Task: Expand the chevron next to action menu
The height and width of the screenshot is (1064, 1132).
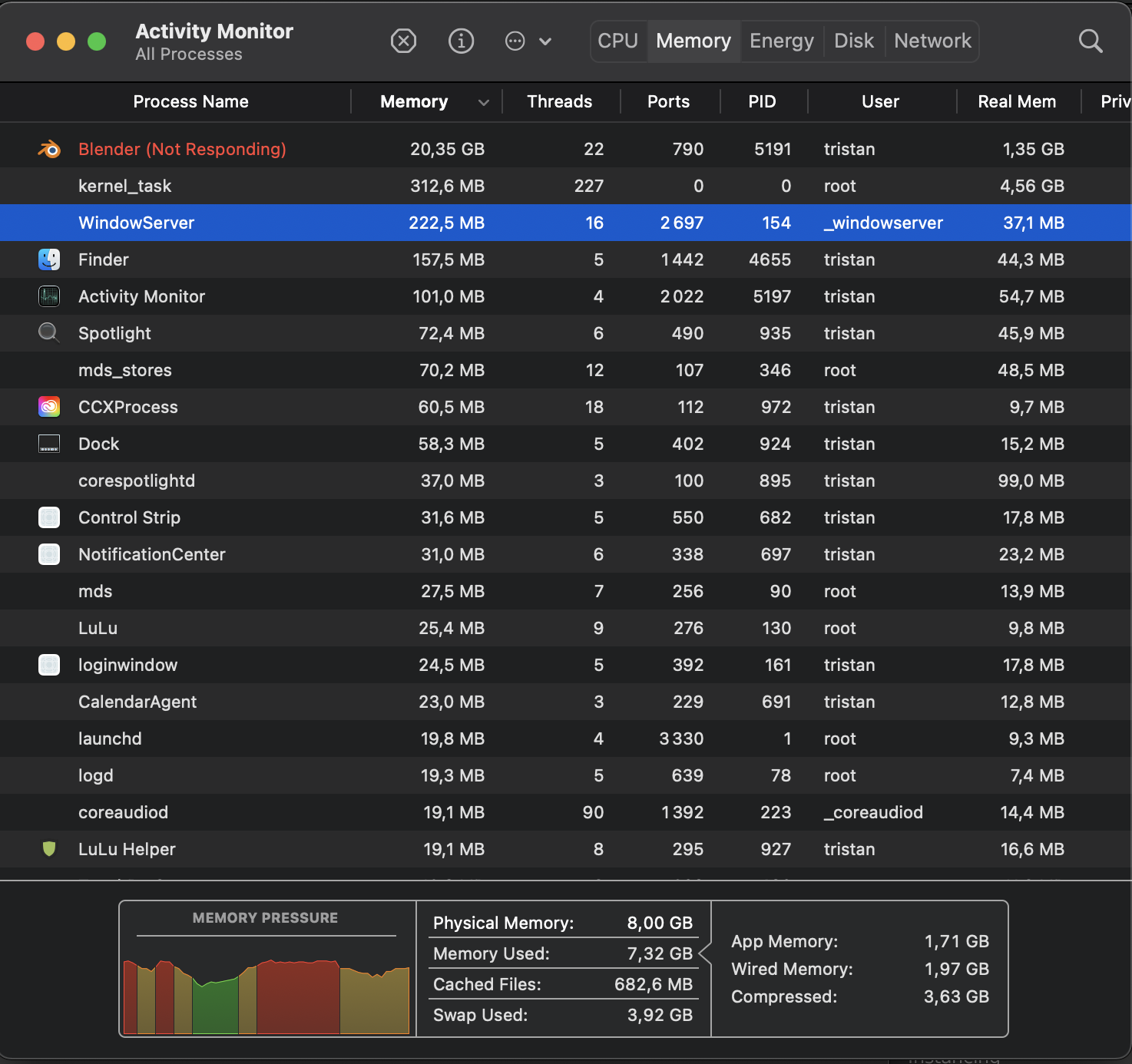Action: (x=545, y=41)
